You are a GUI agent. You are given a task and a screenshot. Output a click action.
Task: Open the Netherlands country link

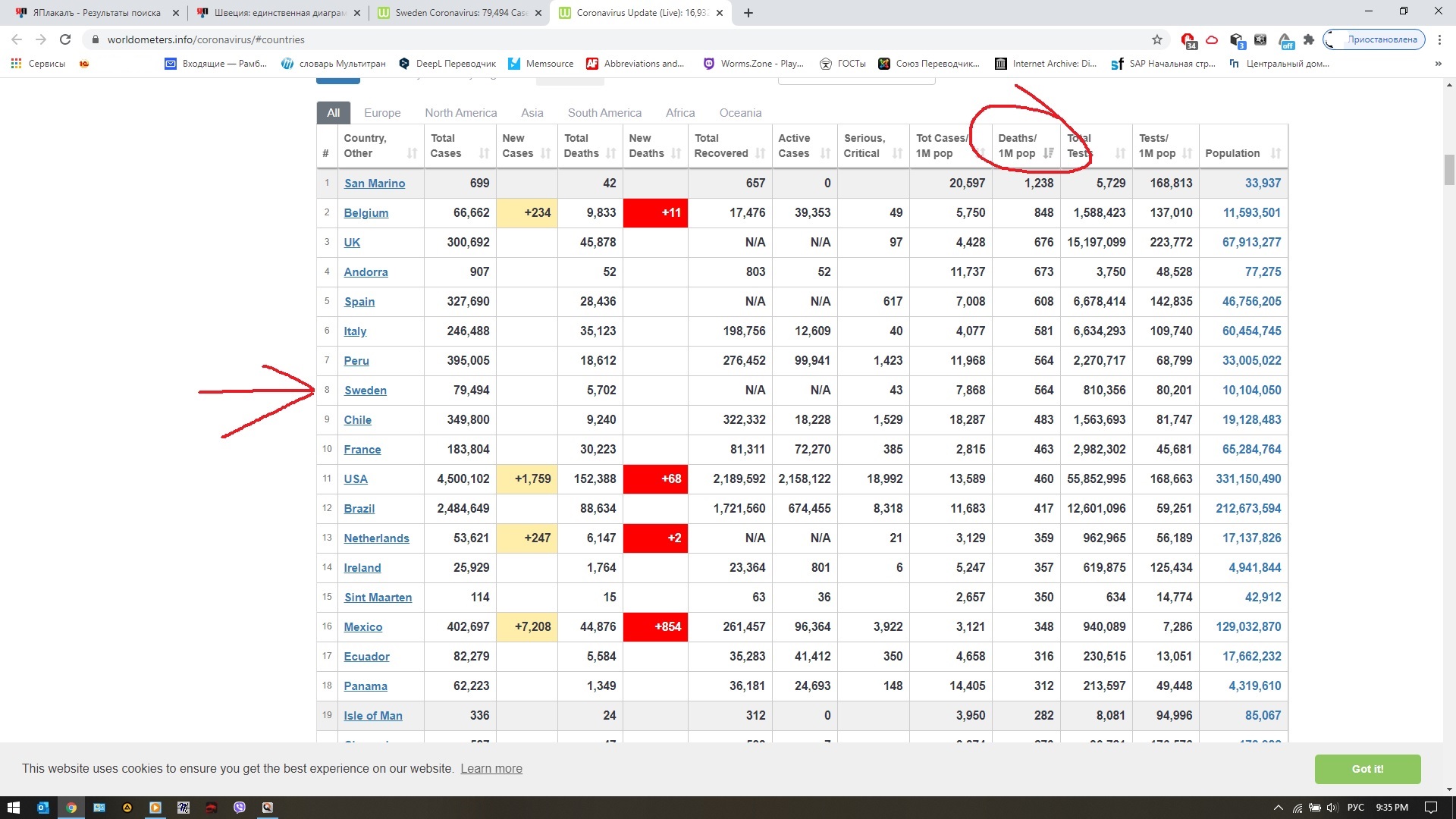point(377,538)
